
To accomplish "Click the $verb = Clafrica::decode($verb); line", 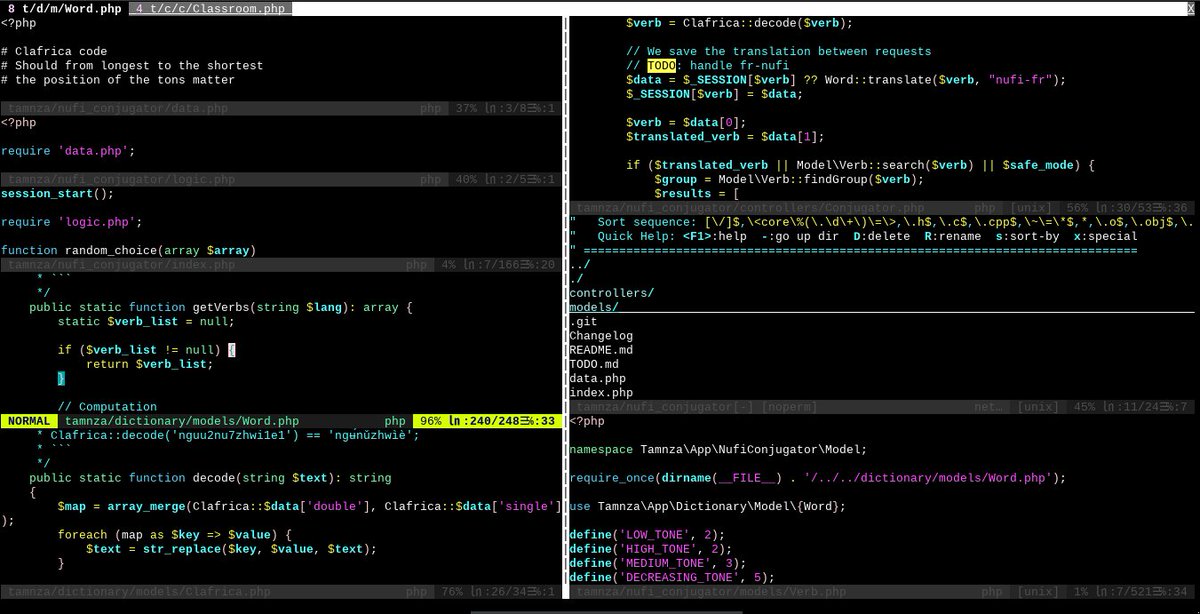I will point(740,23).
